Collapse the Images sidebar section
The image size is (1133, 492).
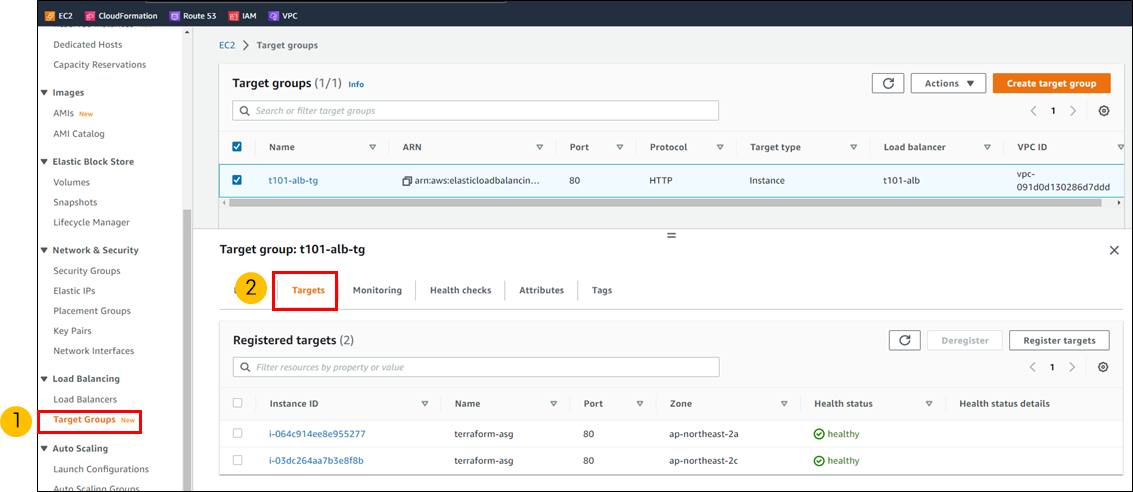click(45, 93)
